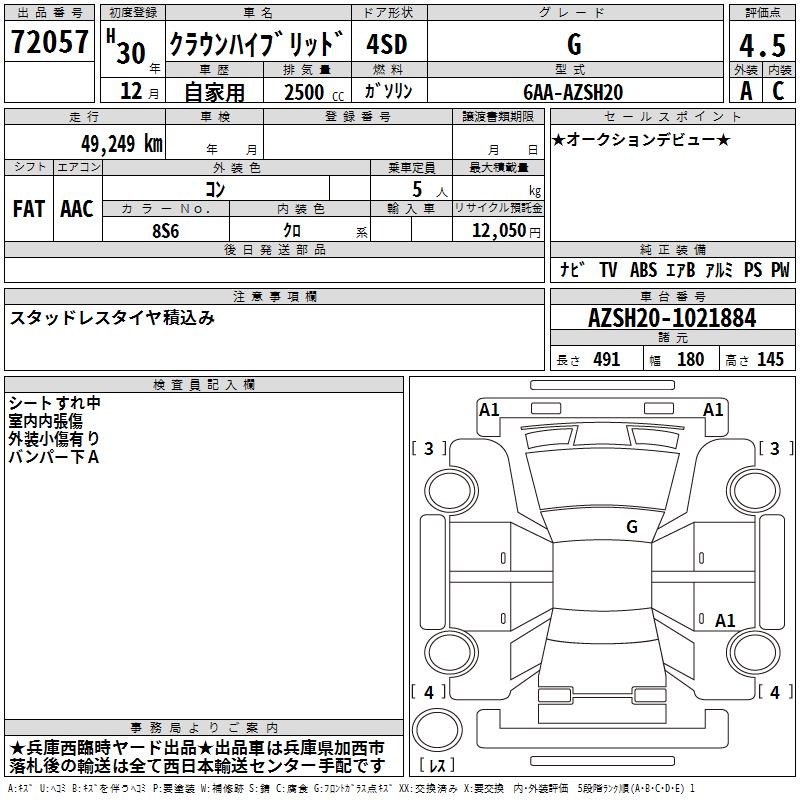Select chassis number AZSH20-1021884
The image size is (800, 800).
click(672, 318)
